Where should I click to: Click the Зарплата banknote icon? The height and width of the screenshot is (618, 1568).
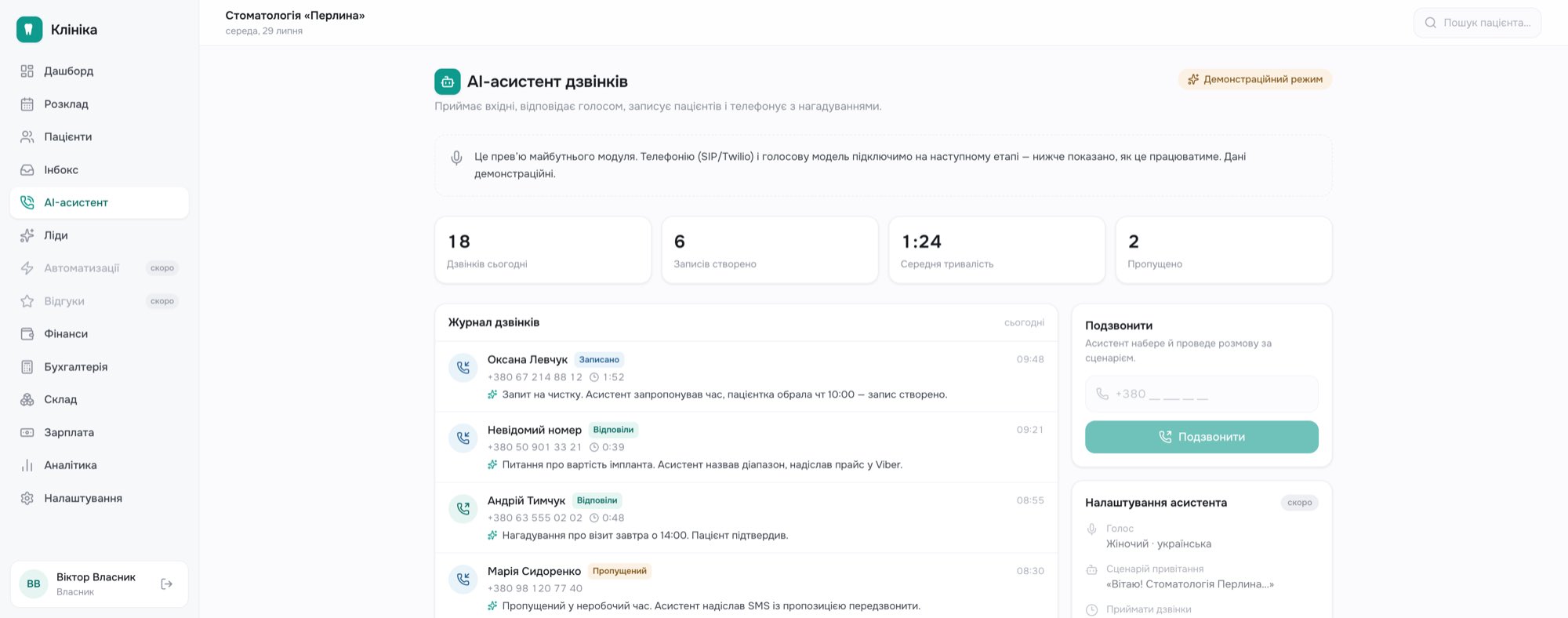[27, 432]
